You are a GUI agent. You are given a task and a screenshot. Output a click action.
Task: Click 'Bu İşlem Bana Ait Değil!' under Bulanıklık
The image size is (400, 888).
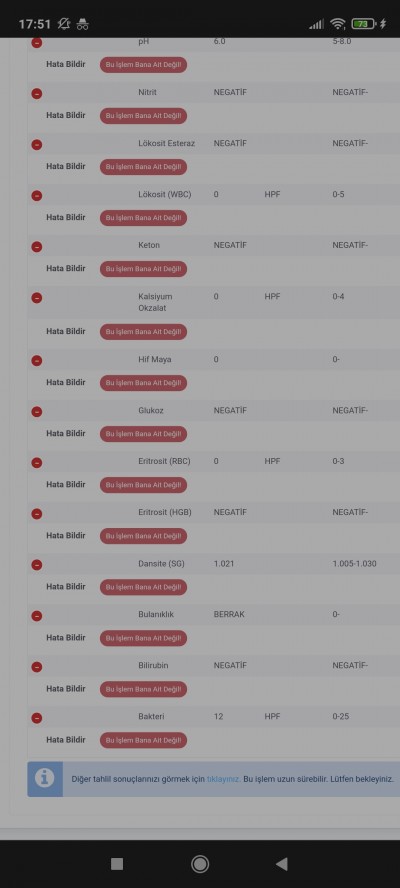point(143,638)
